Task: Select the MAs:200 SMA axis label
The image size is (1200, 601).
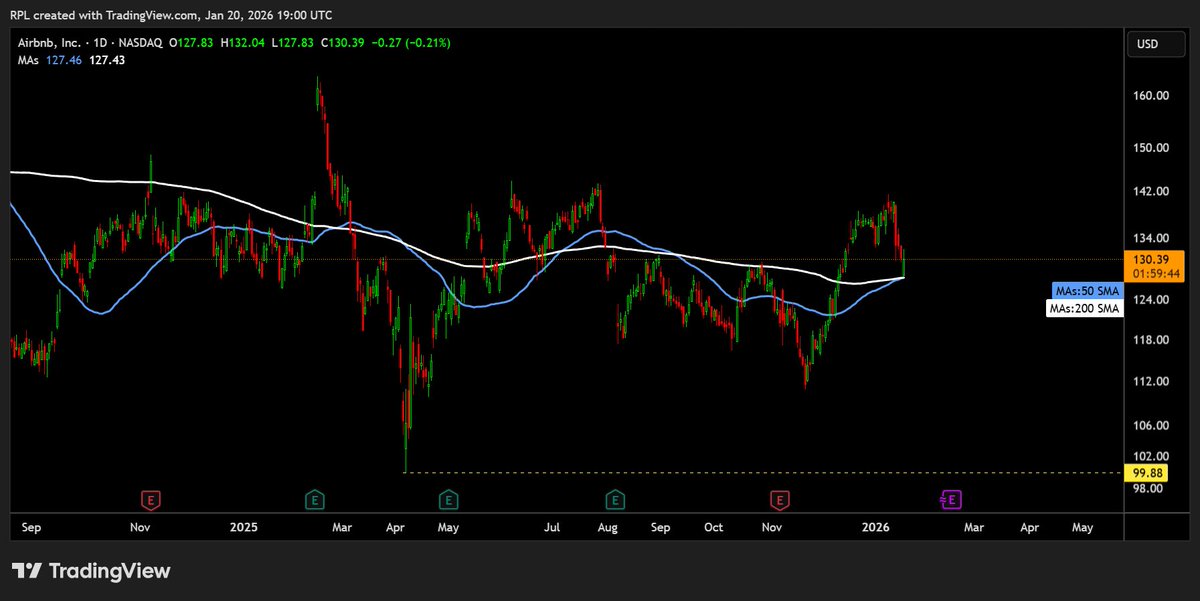Action: coord(1084,309)
